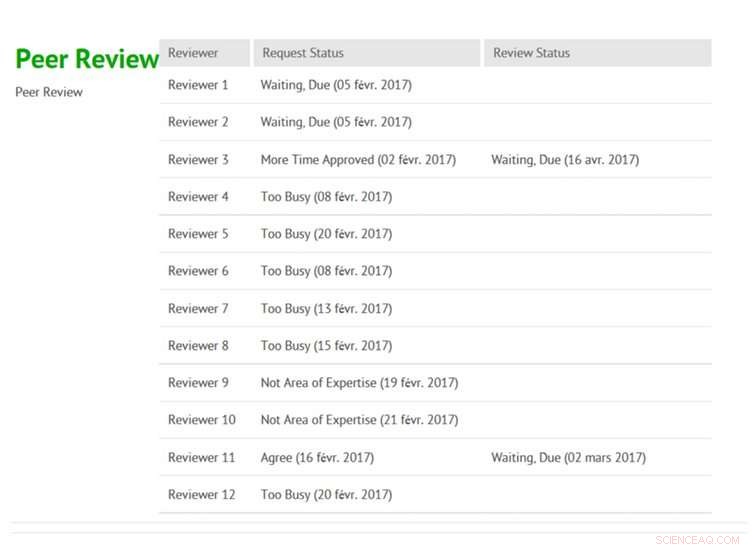The width and height of the screenshot is (754, 549).
Task: Select the Reviewer 8 row name
Action: (198, 346)
